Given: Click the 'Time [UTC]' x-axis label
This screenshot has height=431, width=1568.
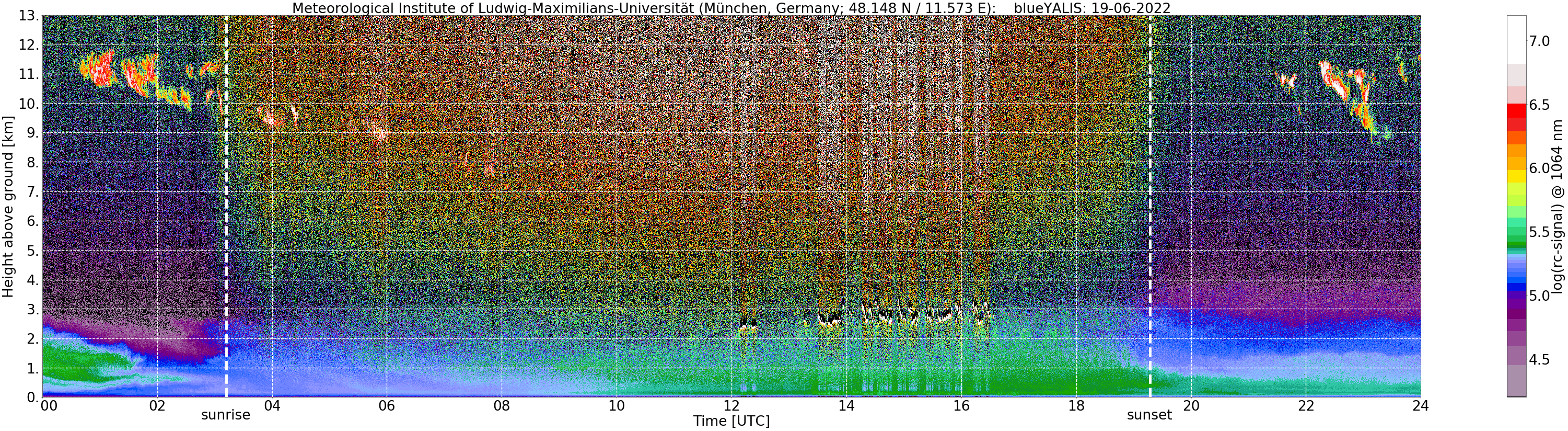Looking at the screenshot, I should pyautogui.click(x=731, y=421).
